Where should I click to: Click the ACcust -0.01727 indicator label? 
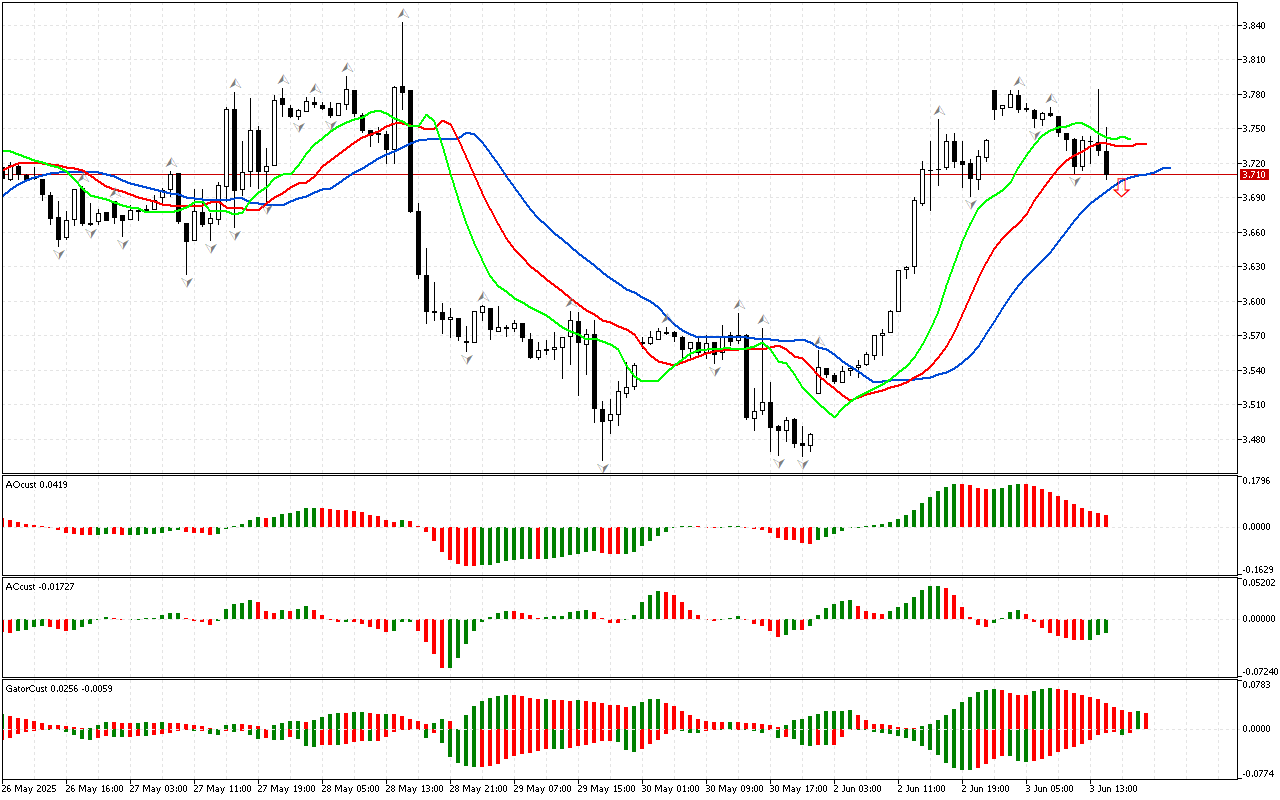click(x=38, y=585)
